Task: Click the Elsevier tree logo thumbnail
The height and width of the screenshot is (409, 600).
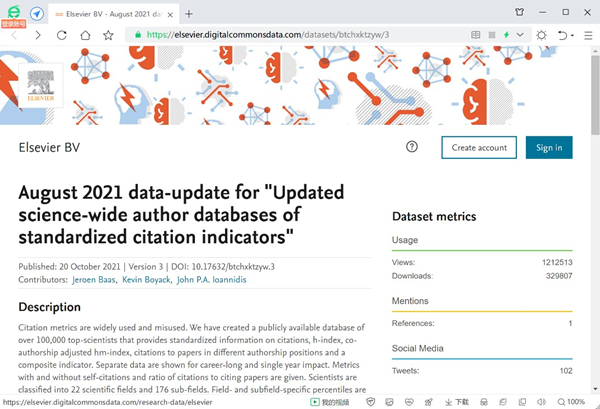Action: 41,85
